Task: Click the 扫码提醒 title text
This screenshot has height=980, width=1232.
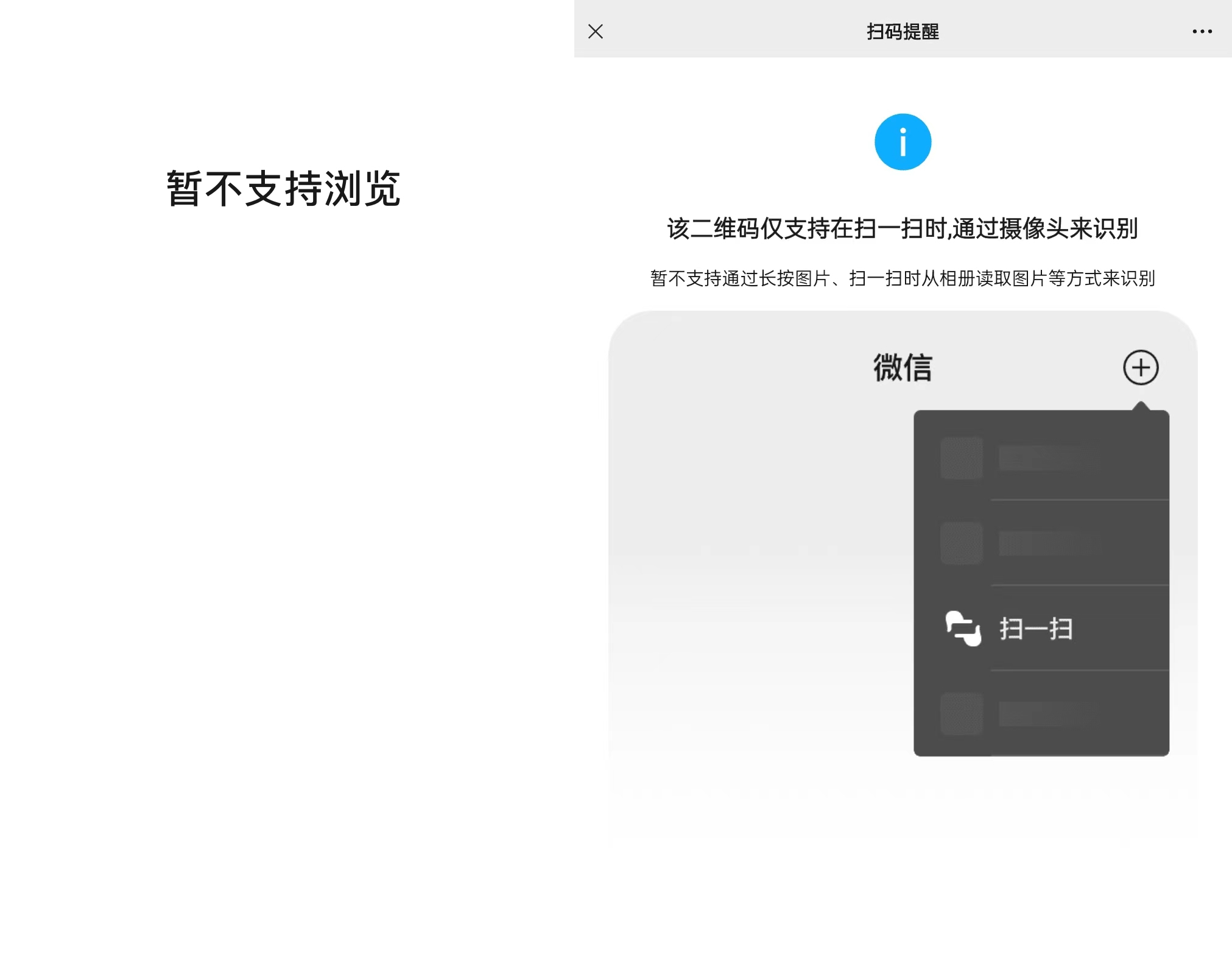Action: pos(903,31)
